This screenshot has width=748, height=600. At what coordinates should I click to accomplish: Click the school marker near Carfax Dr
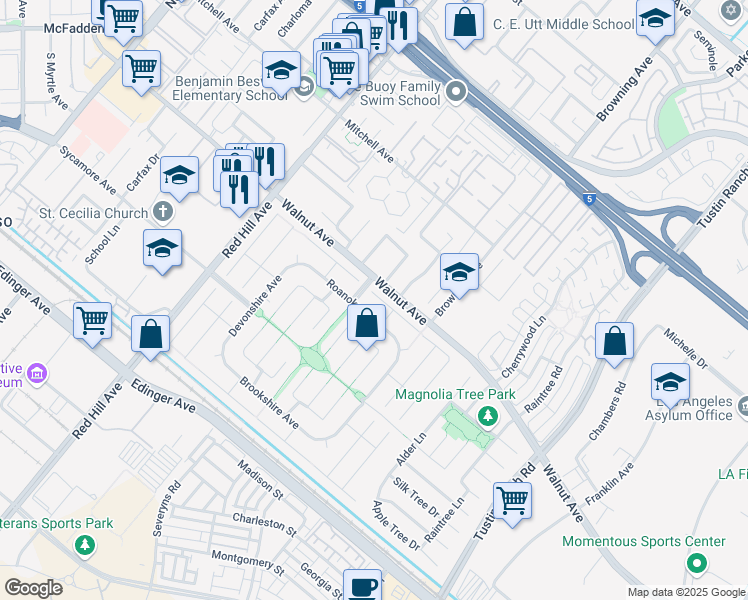[179, 176]
